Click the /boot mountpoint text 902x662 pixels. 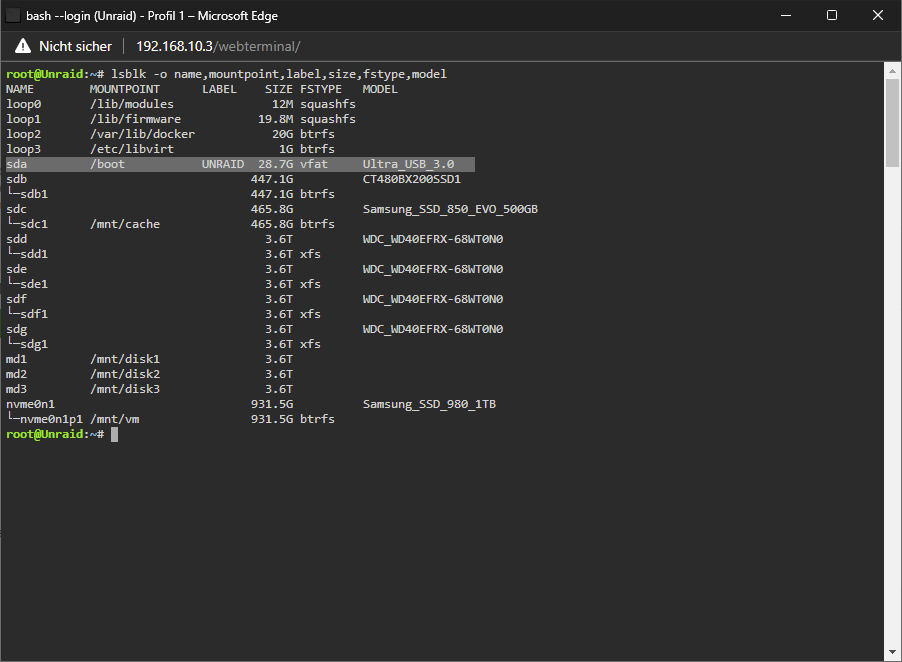point(107,164)
